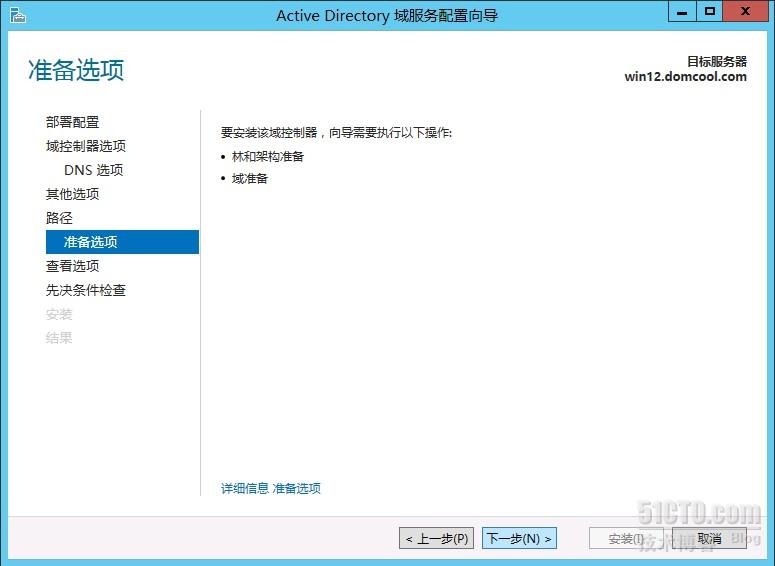Click 域准备 bullet text

click(x=250, y=178)
